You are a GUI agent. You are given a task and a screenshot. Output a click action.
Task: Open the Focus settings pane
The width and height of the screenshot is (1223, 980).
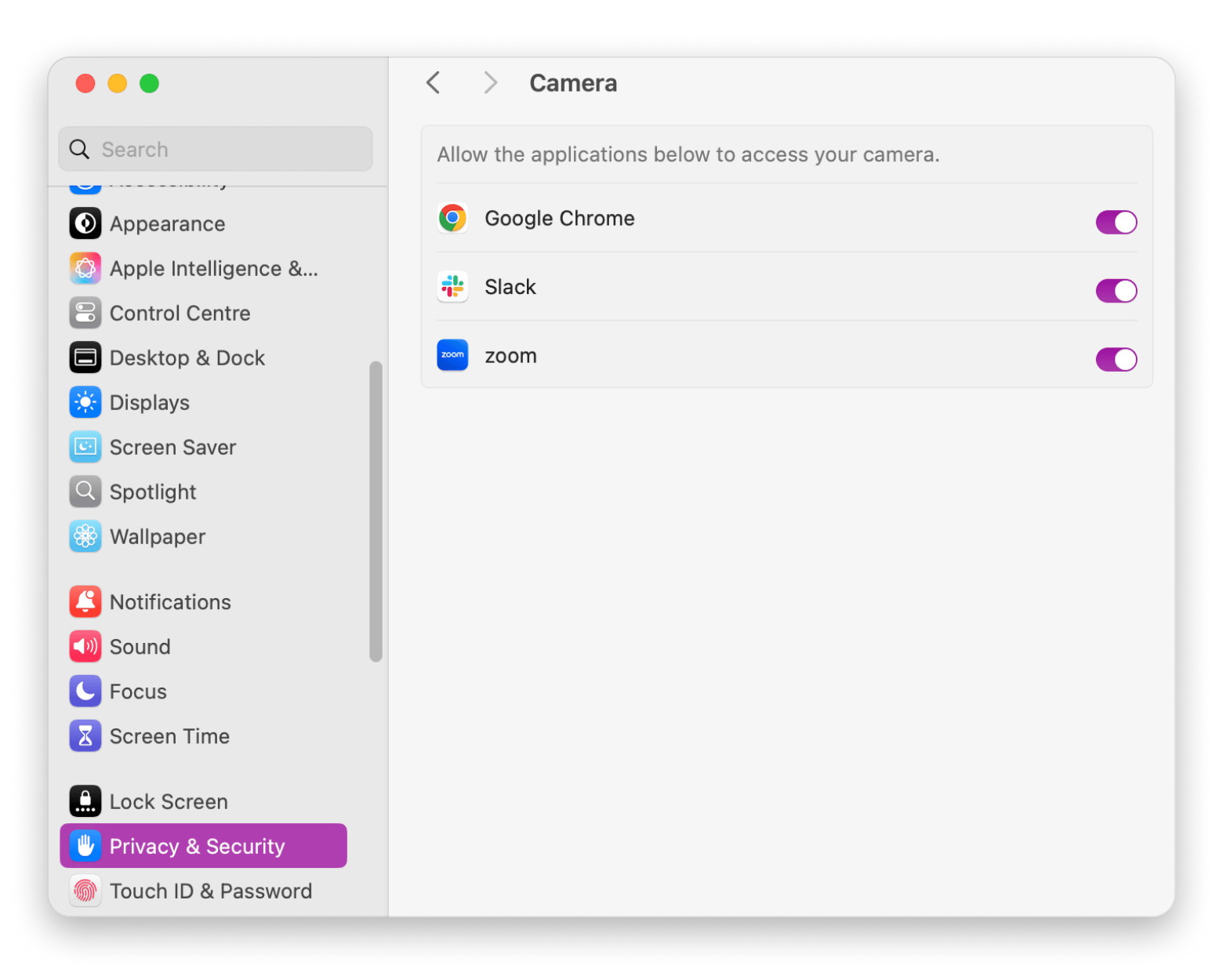138,691
